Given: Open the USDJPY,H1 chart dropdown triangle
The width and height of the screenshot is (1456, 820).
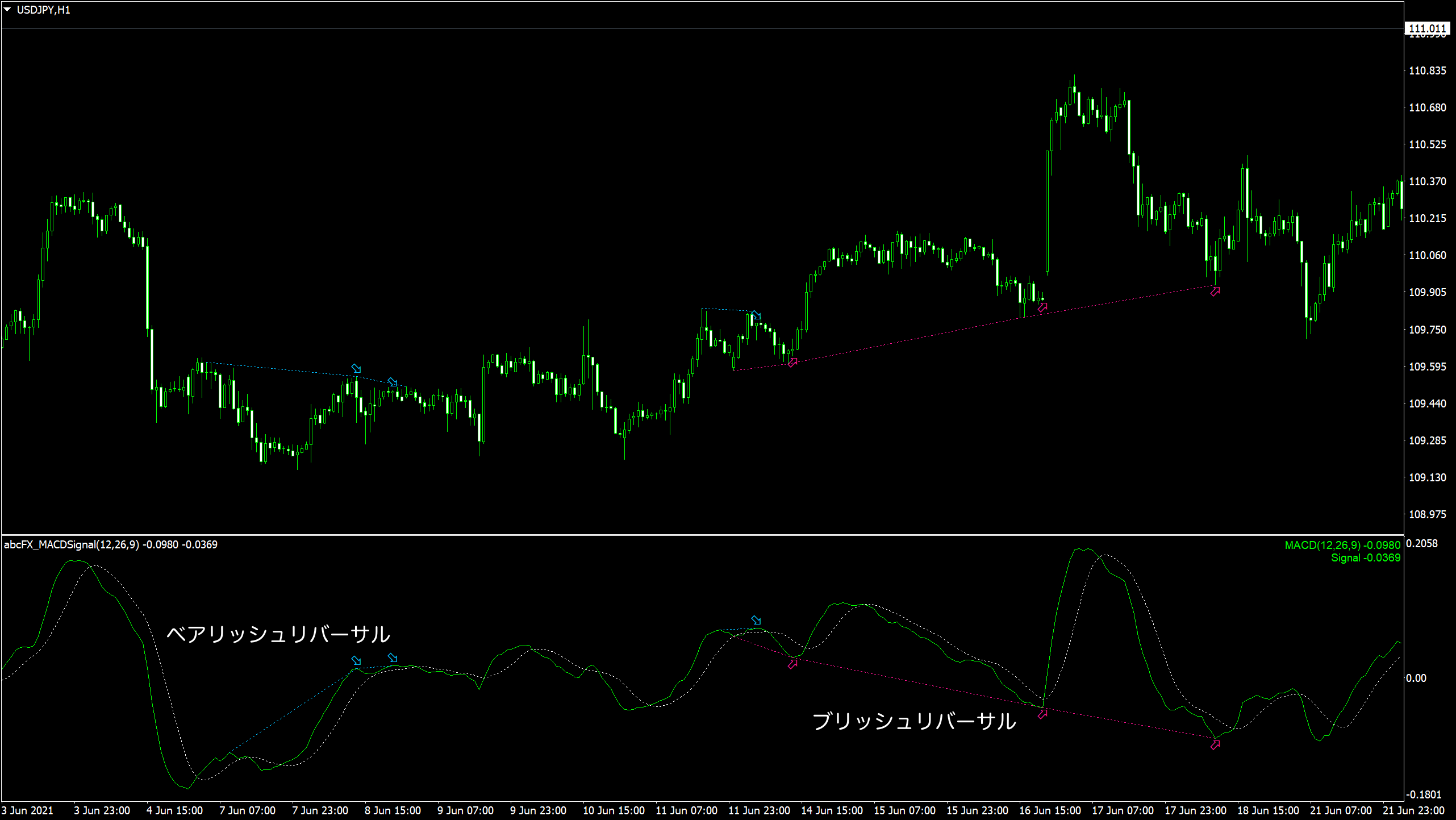Looking at the screenshot, I should pyautogui.click(x=7, y=10).
